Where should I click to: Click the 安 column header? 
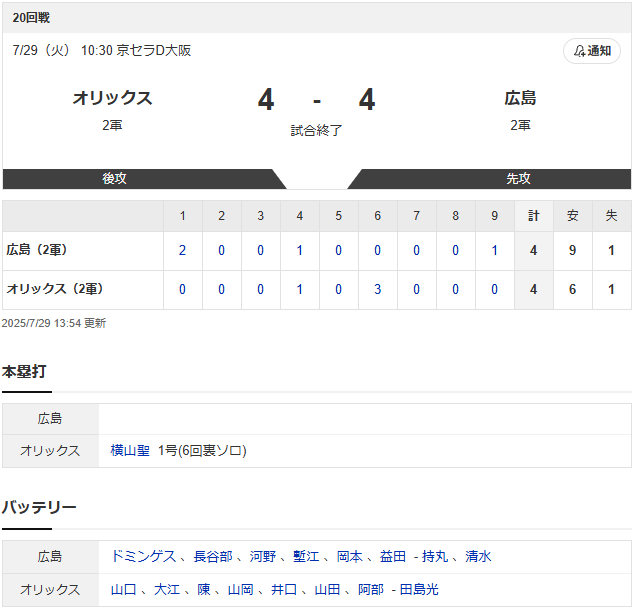coord(572,216)
